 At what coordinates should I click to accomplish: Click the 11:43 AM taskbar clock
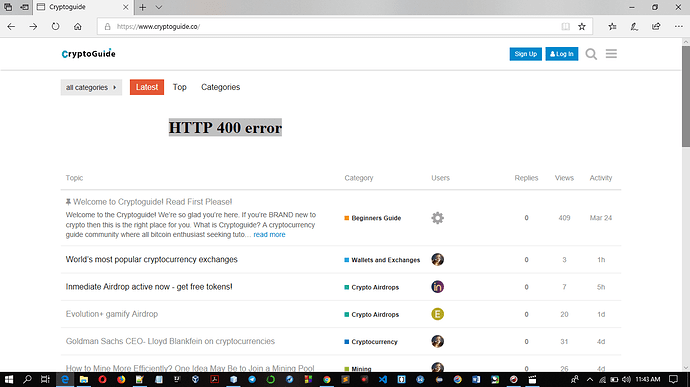pos(648,379)
